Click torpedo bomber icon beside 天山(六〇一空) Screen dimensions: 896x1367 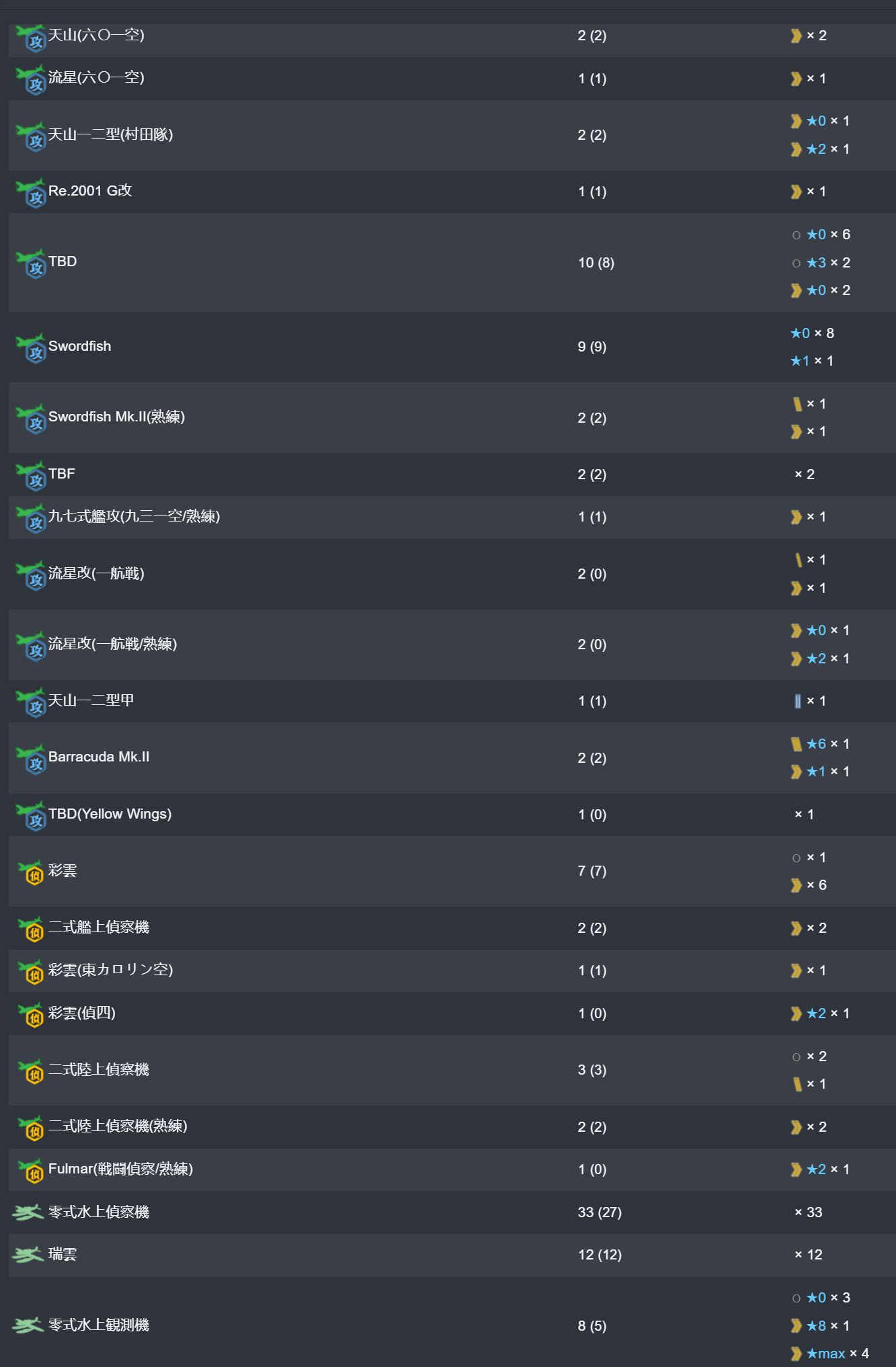click(x=31, y=38)
